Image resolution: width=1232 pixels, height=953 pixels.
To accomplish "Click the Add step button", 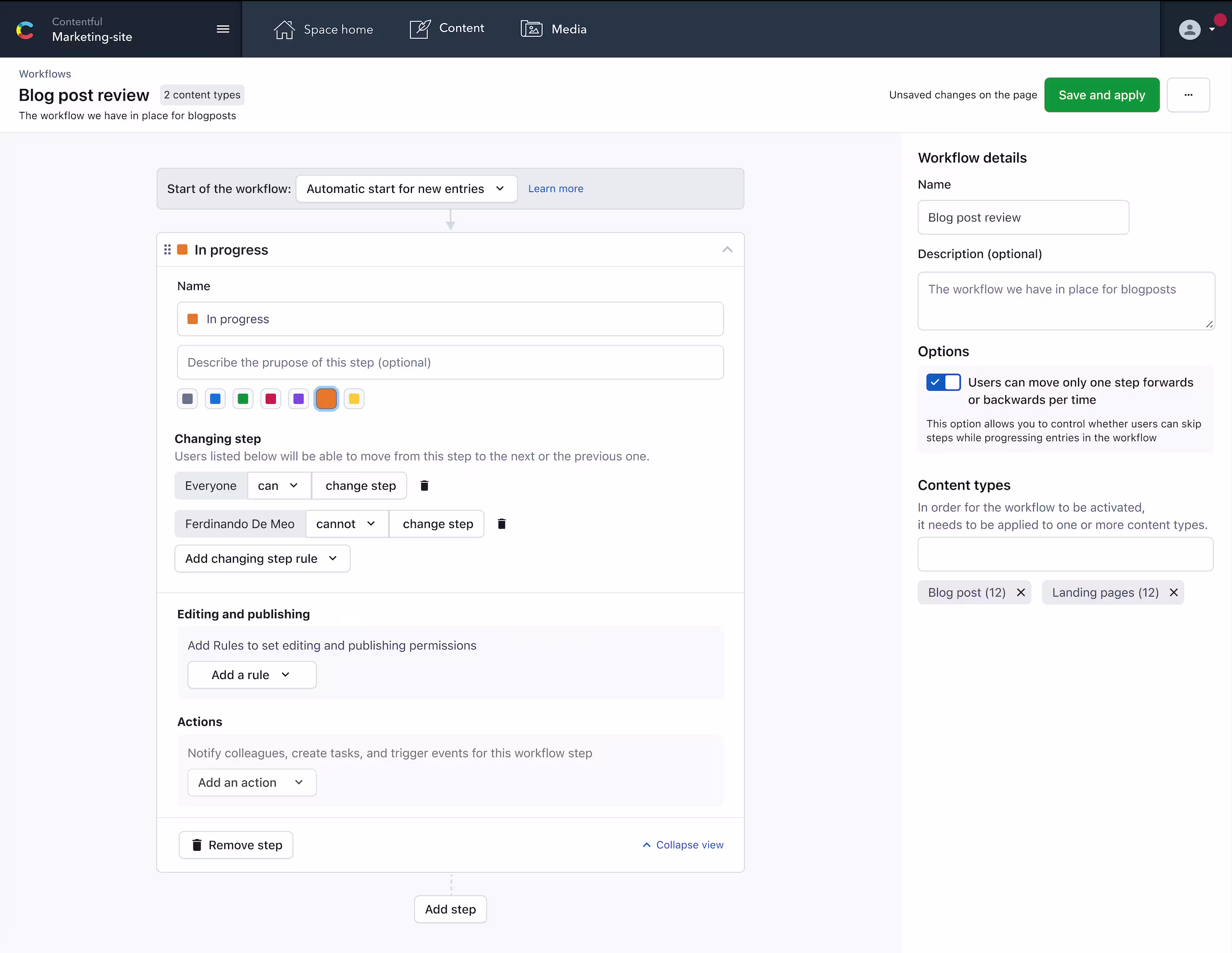I will tap(450, 909).
